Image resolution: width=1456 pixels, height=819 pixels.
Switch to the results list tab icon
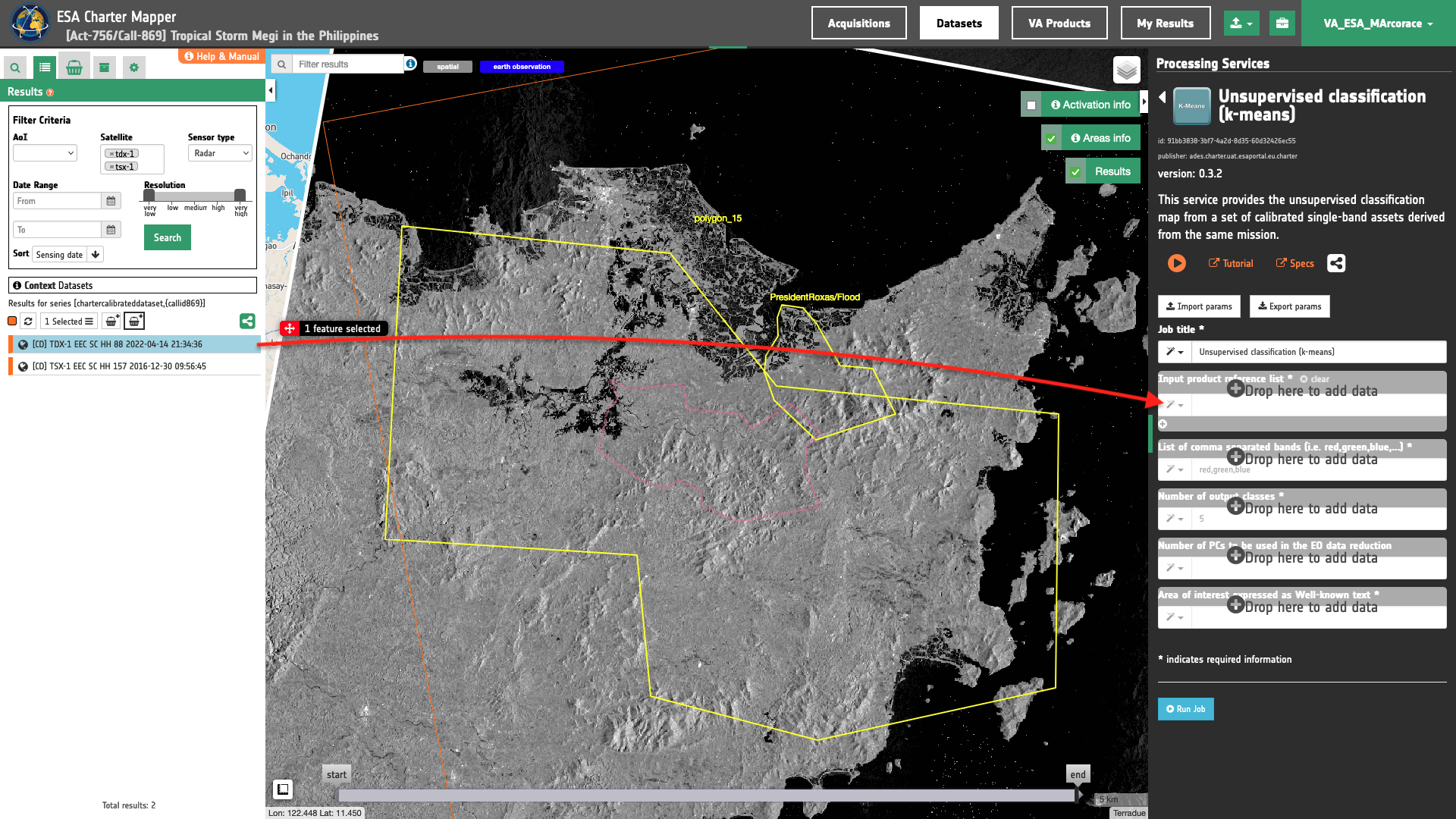45,67
